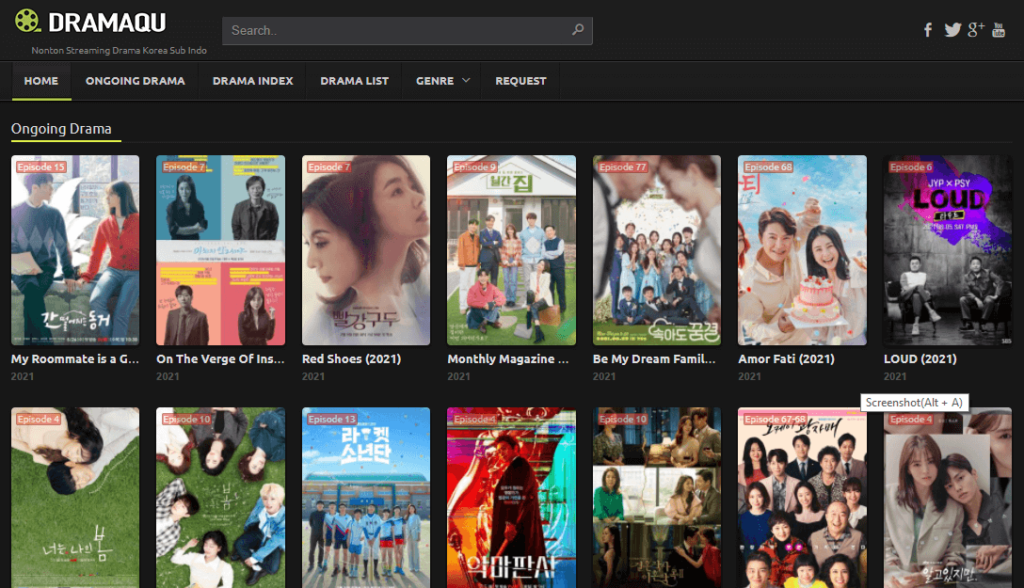
Task: Click the DRAMAQU site title text
Action: tap(107, 22)
